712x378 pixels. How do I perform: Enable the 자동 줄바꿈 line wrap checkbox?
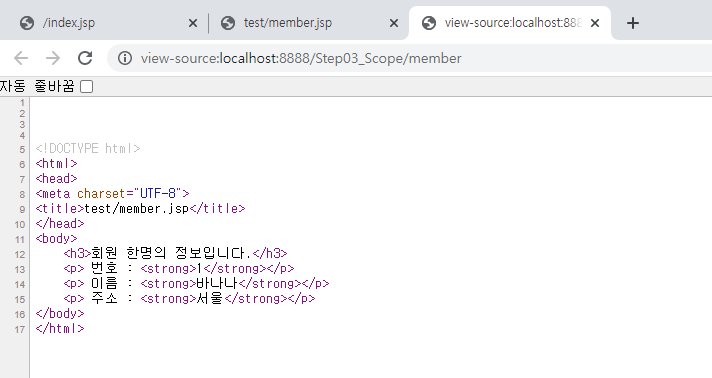coord(86,86)
